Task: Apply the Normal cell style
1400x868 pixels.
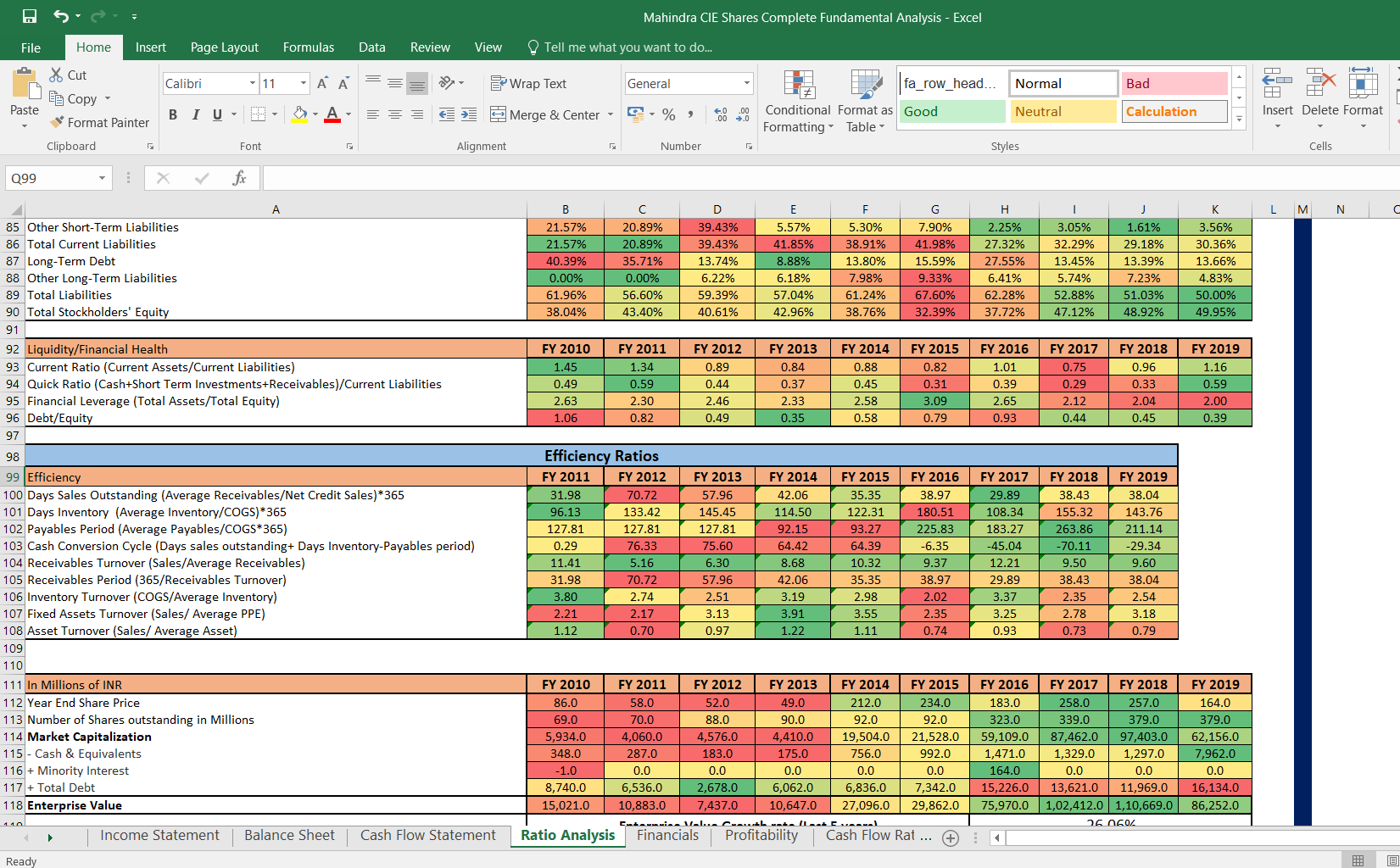Action: (x=1063, y=83)
